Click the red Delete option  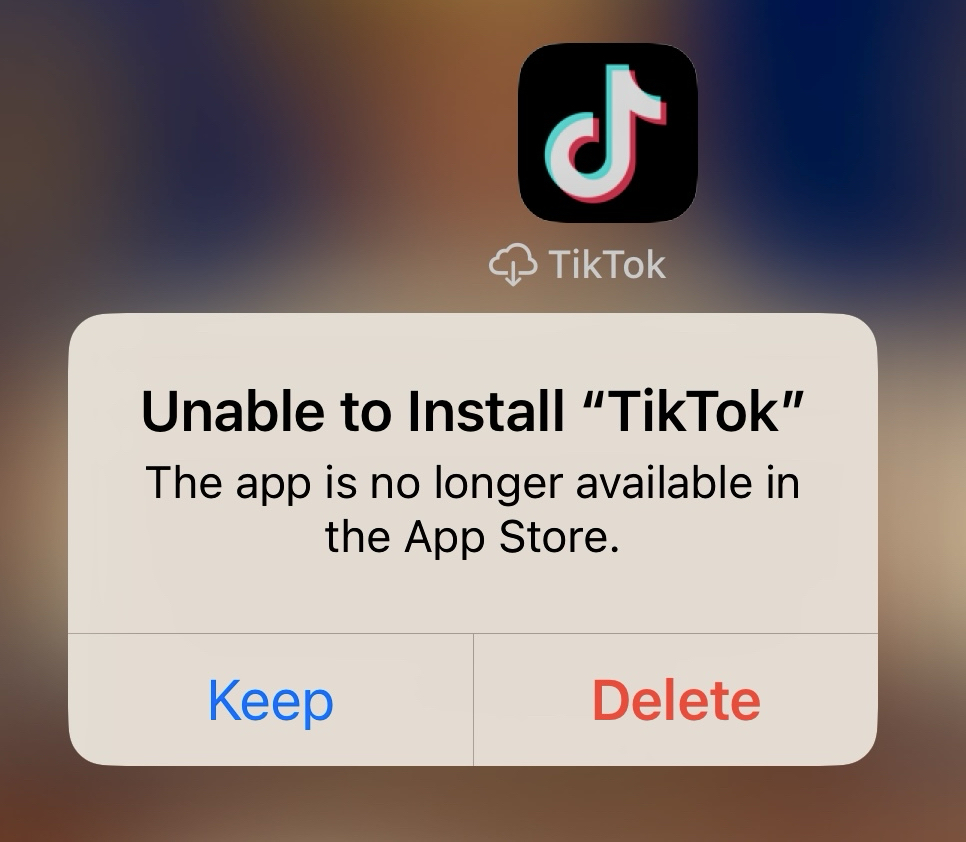pyautogui.click(x=676, y=700)
